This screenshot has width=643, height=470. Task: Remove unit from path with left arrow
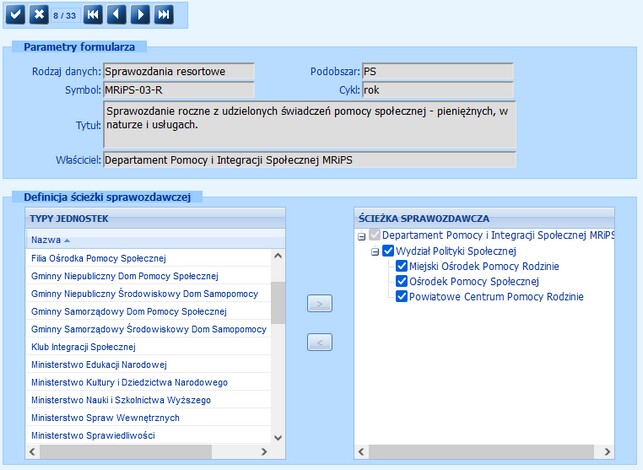click(x=318, y=343)
